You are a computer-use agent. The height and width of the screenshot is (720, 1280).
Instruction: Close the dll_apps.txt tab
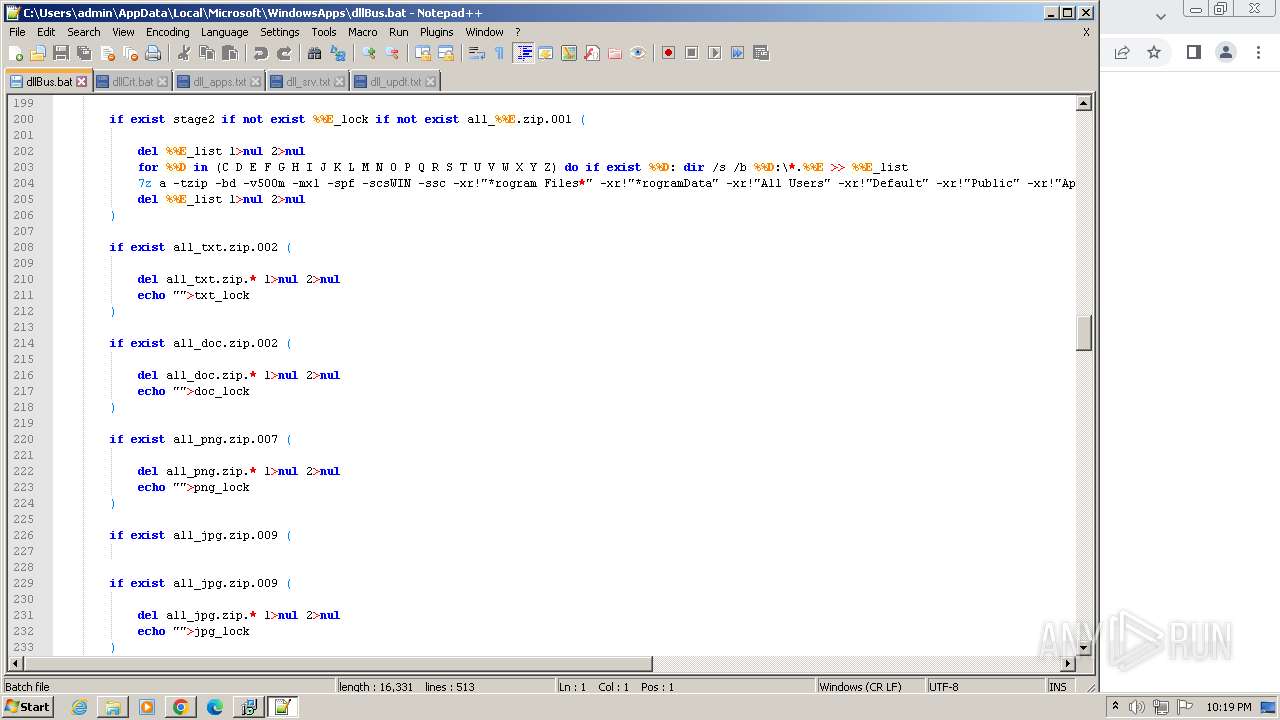point(255,82)
